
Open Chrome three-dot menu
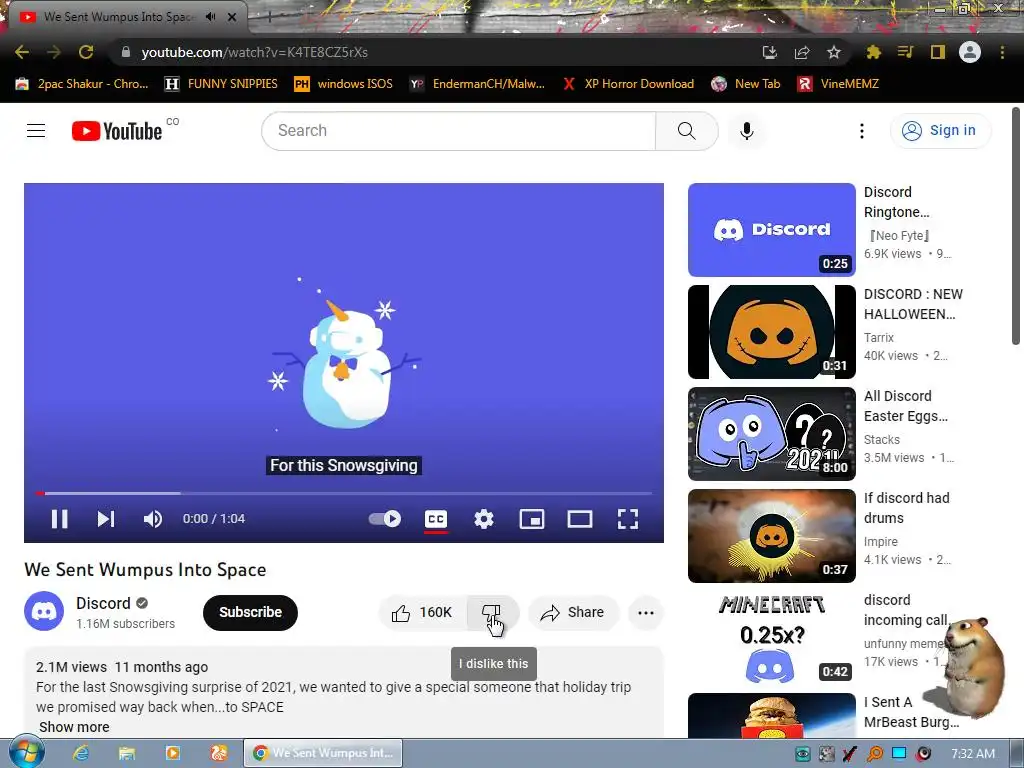1002,52
